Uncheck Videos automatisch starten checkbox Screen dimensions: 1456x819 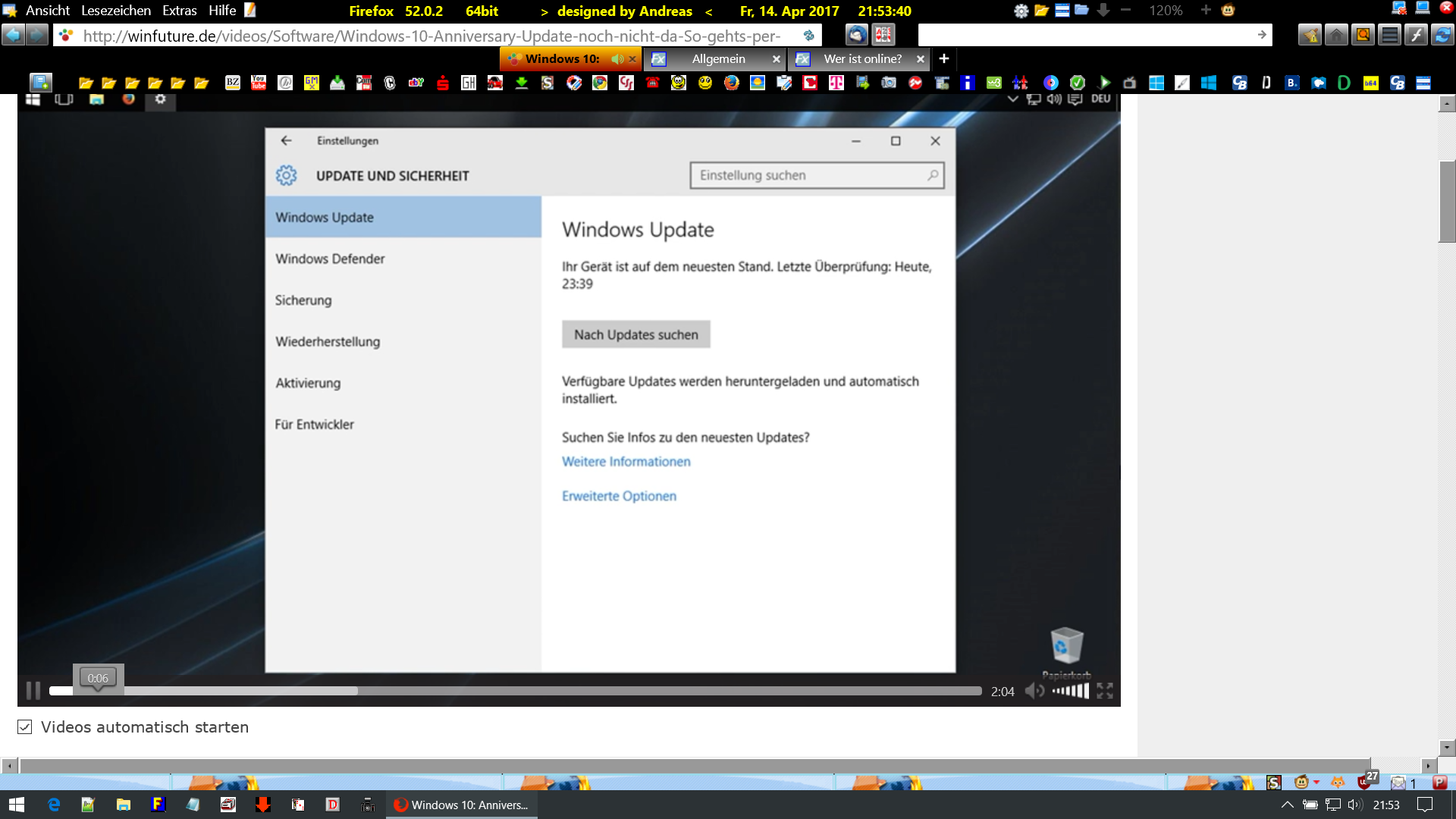pos(25,727)
